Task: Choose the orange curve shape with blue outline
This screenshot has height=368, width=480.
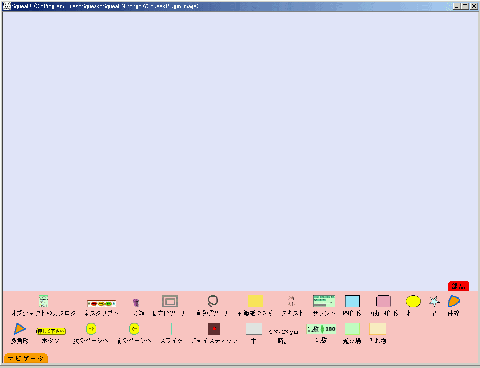Action: point(454,301)
